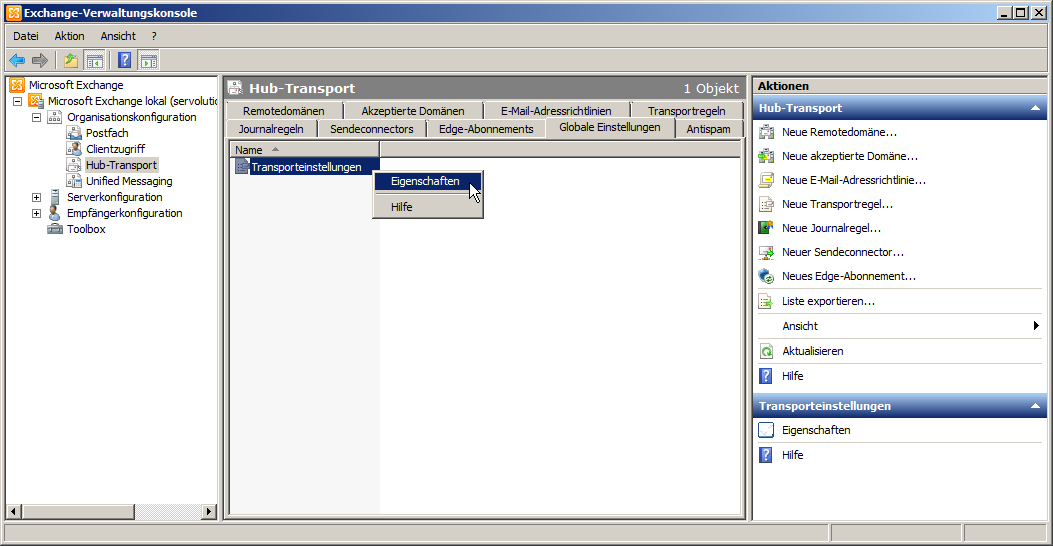Image resolution: width=1053 pixels, height=546 pixels.
Task: Toggle the action pane toolbar icon
Action: click(x=148, y=60)
